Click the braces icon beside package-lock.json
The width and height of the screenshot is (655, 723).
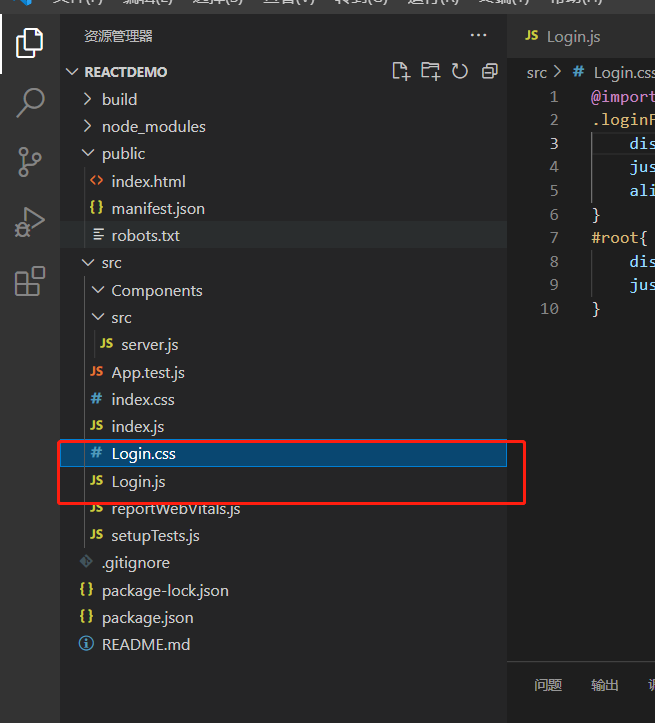(x=86, y=589)
